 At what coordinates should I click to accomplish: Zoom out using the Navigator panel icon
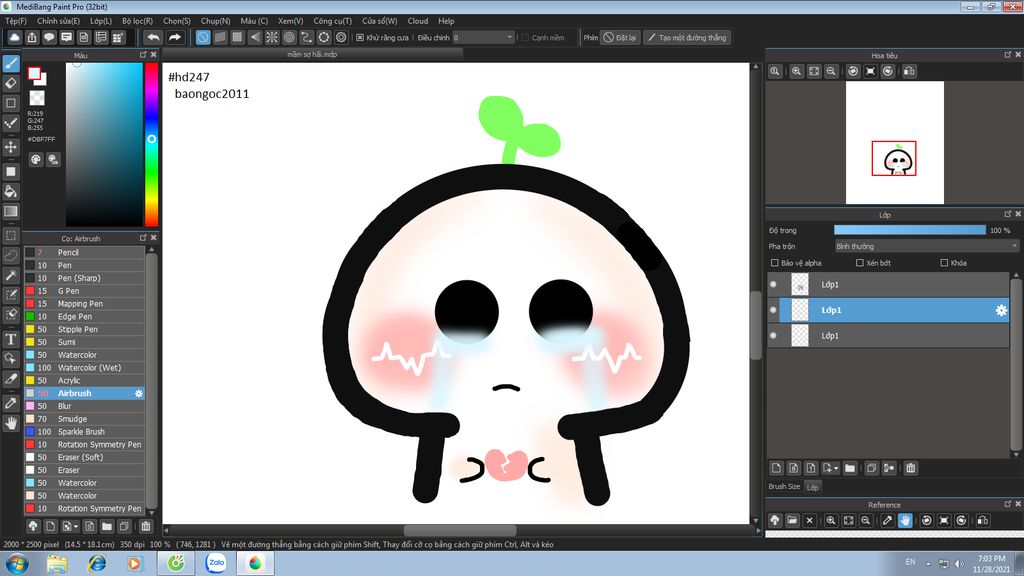pyautogui.click(x=831, y=71)
